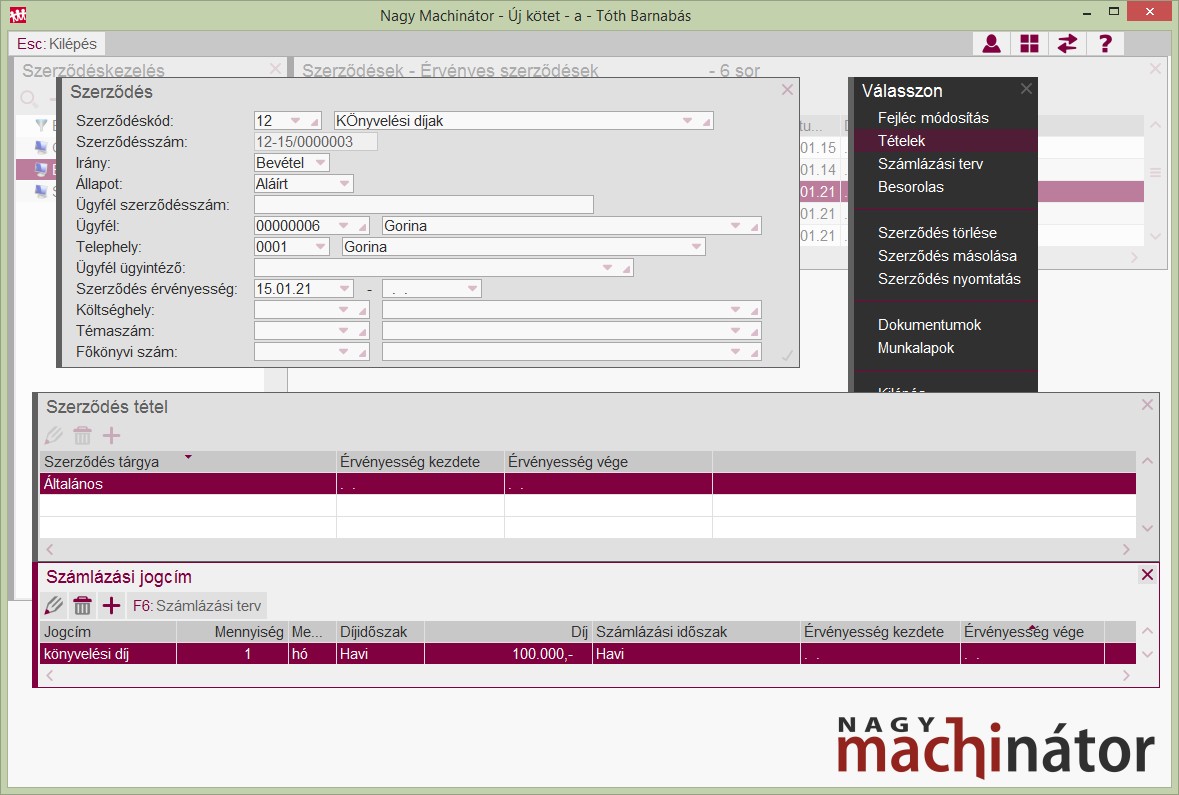
Task: Sort by the Szerződés tárgya column header
Action: (187, 462)
